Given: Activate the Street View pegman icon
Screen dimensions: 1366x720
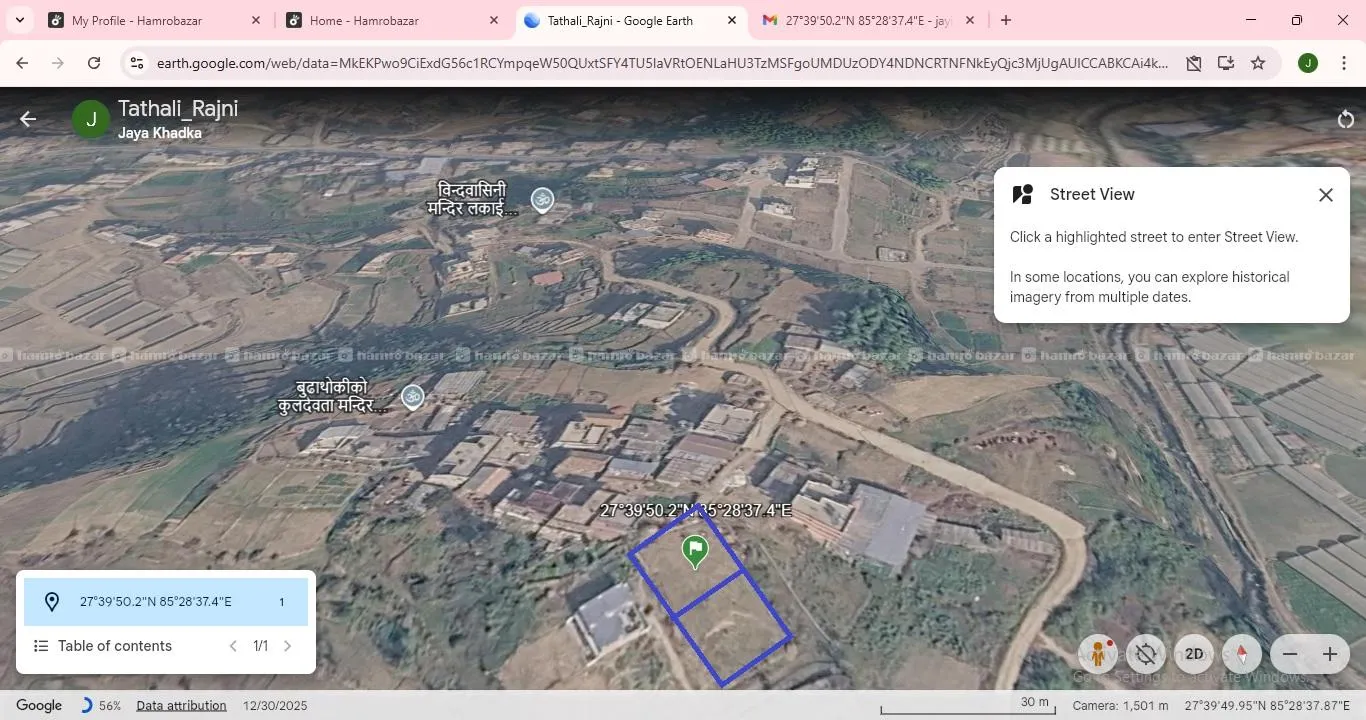Looking at the screenshot, I should tap(1098, 654).
